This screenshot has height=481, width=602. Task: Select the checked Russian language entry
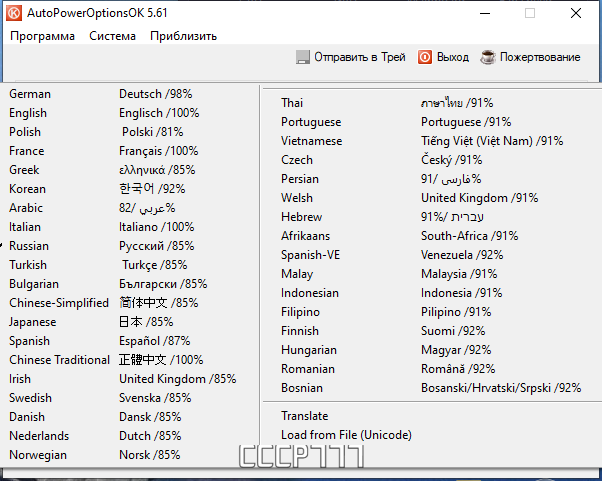pos(130,246)
